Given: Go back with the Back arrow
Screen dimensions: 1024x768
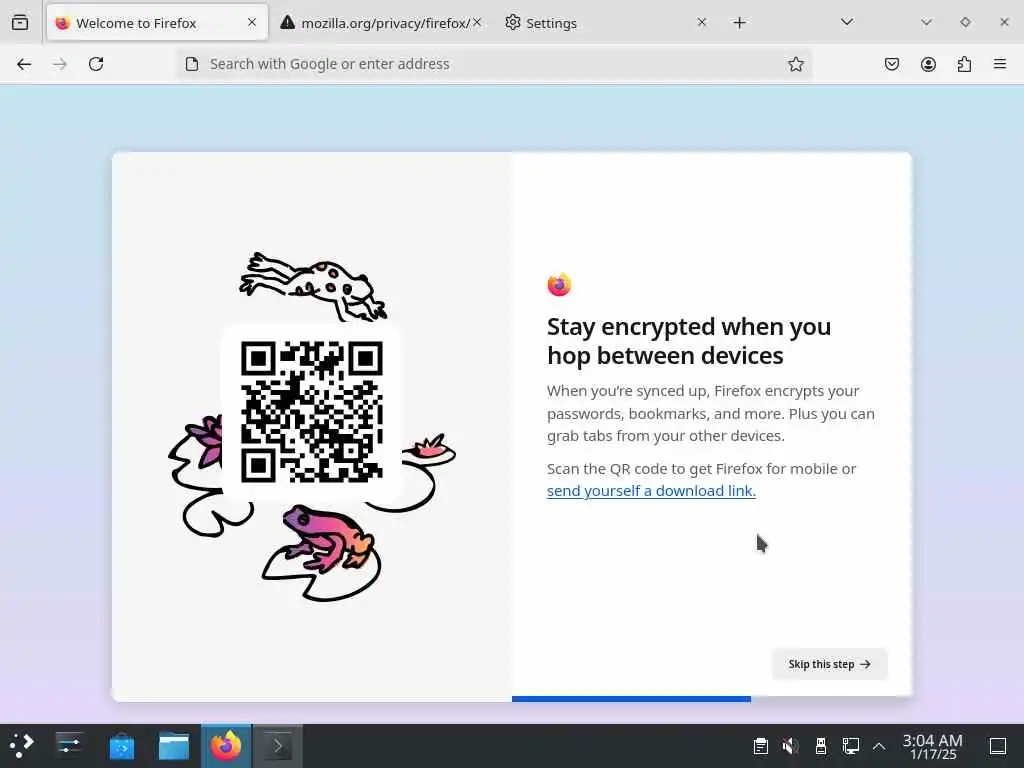Looking at the screenshot, I should (x=24, y=64).
